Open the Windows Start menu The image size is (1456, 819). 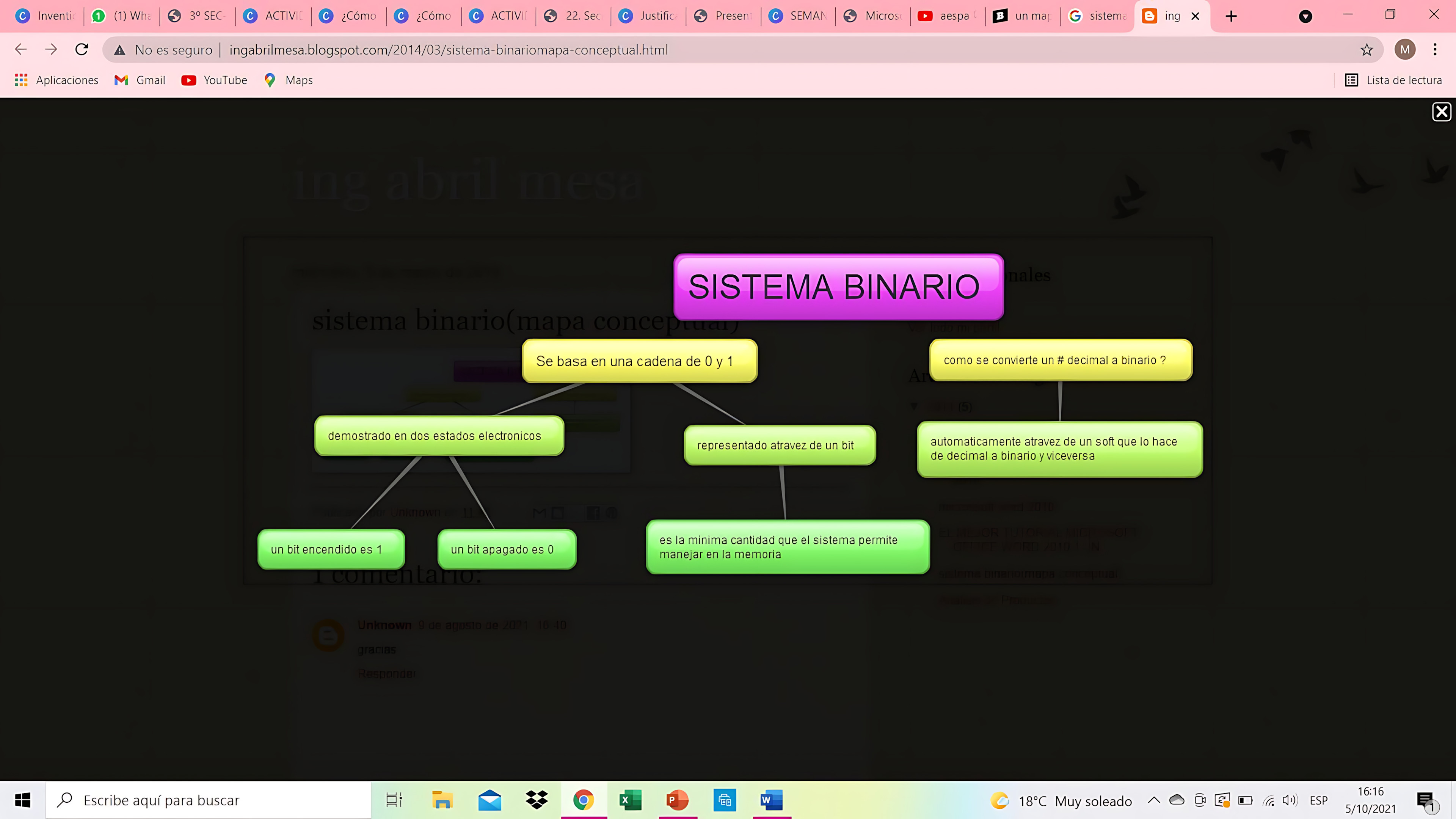23,800
